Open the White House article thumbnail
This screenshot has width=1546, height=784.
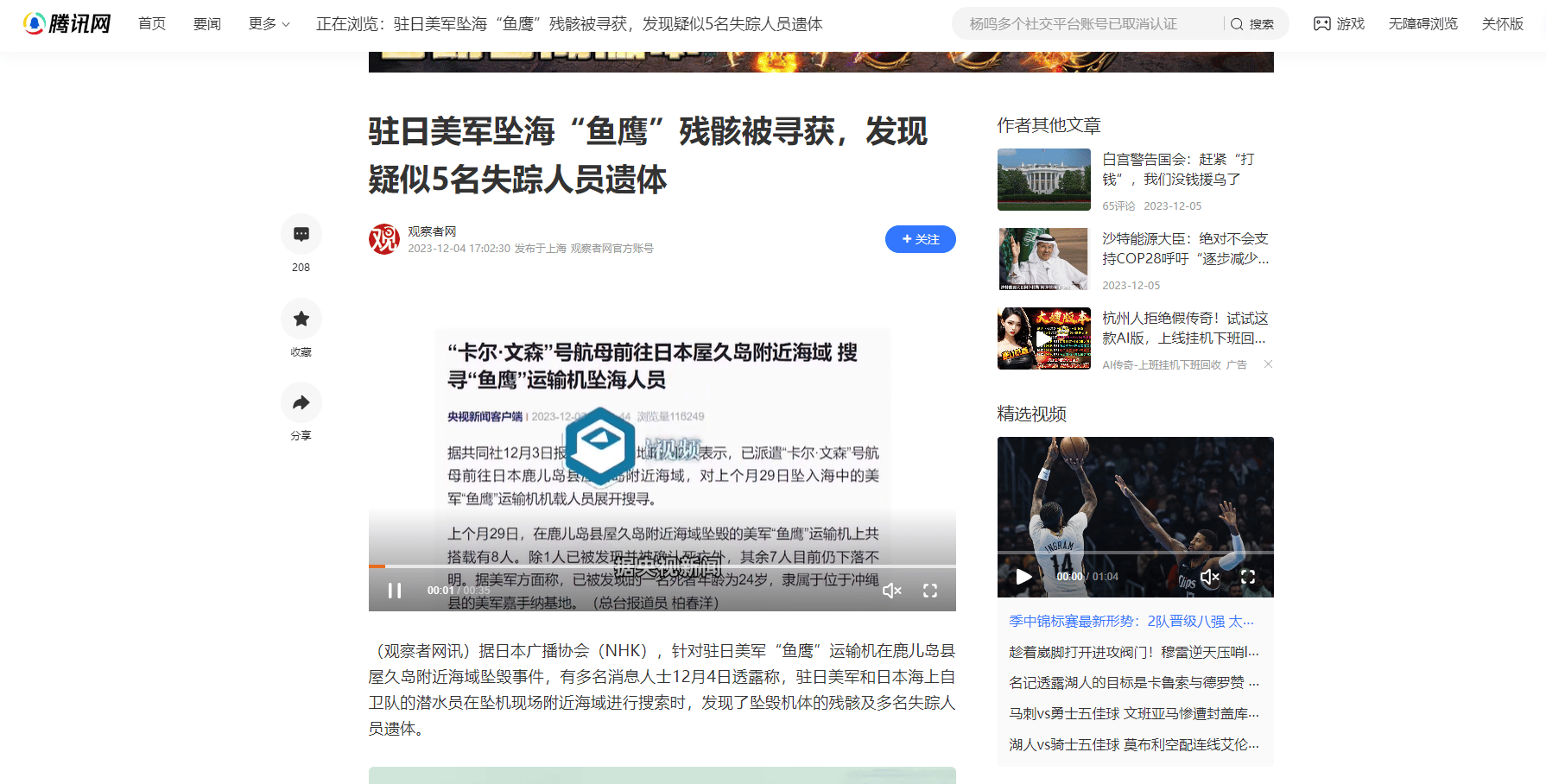click(x=1044, y=180)
